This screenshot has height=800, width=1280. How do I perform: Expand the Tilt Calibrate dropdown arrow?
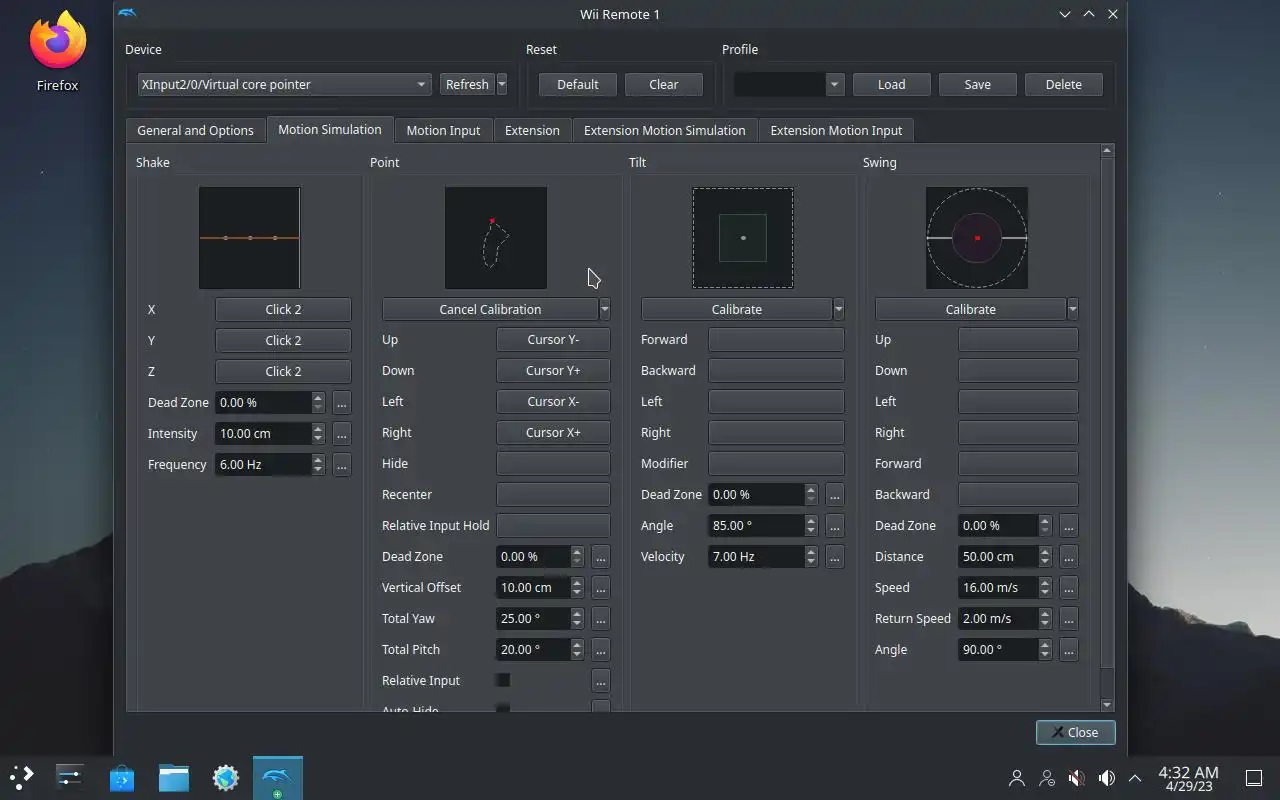(x=838, y=309)
